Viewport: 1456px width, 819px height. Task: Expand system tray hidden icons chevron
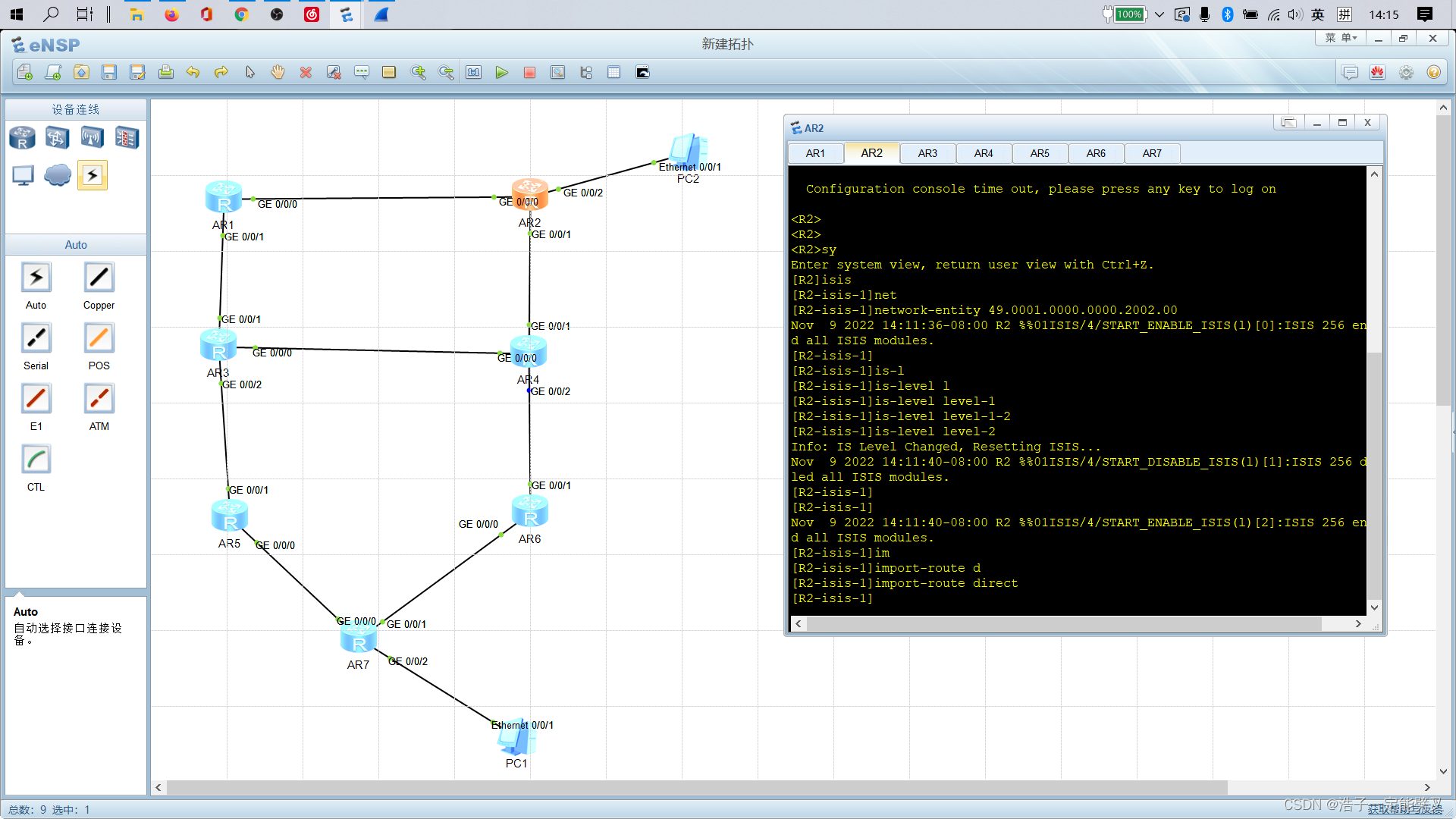coord(1159,14)
